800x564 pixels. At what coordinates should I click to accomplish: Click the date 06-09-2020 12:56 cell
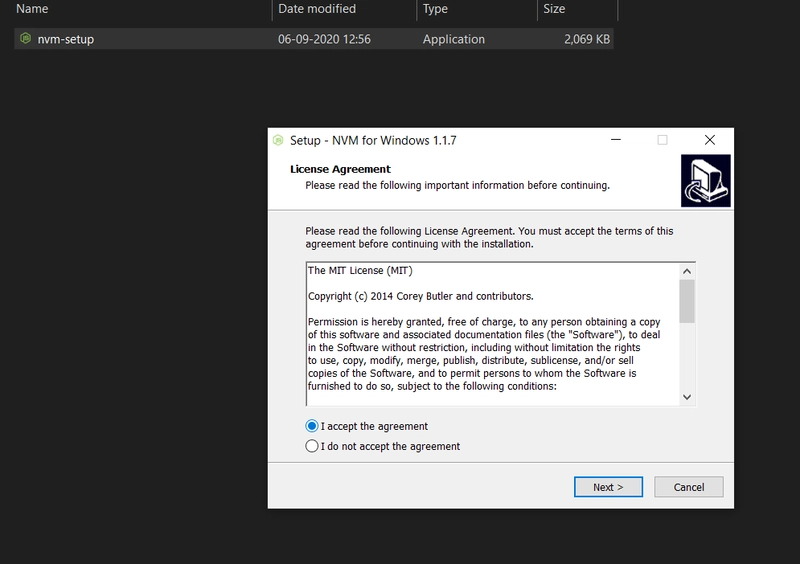pos(324,39)
